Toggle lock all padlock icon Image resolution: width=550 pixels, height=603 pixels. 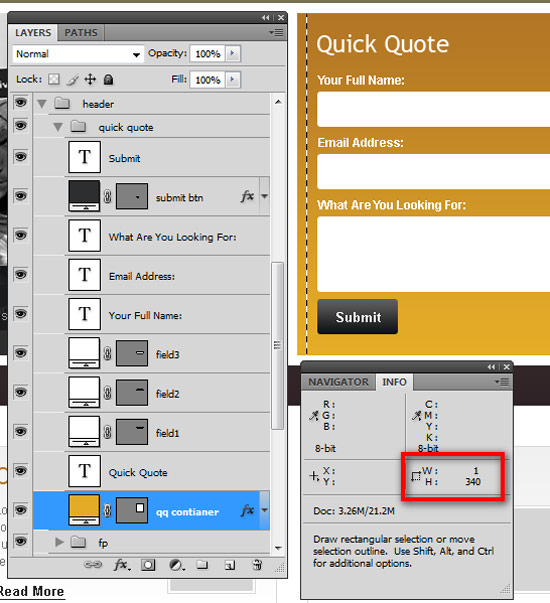point(108,80)
